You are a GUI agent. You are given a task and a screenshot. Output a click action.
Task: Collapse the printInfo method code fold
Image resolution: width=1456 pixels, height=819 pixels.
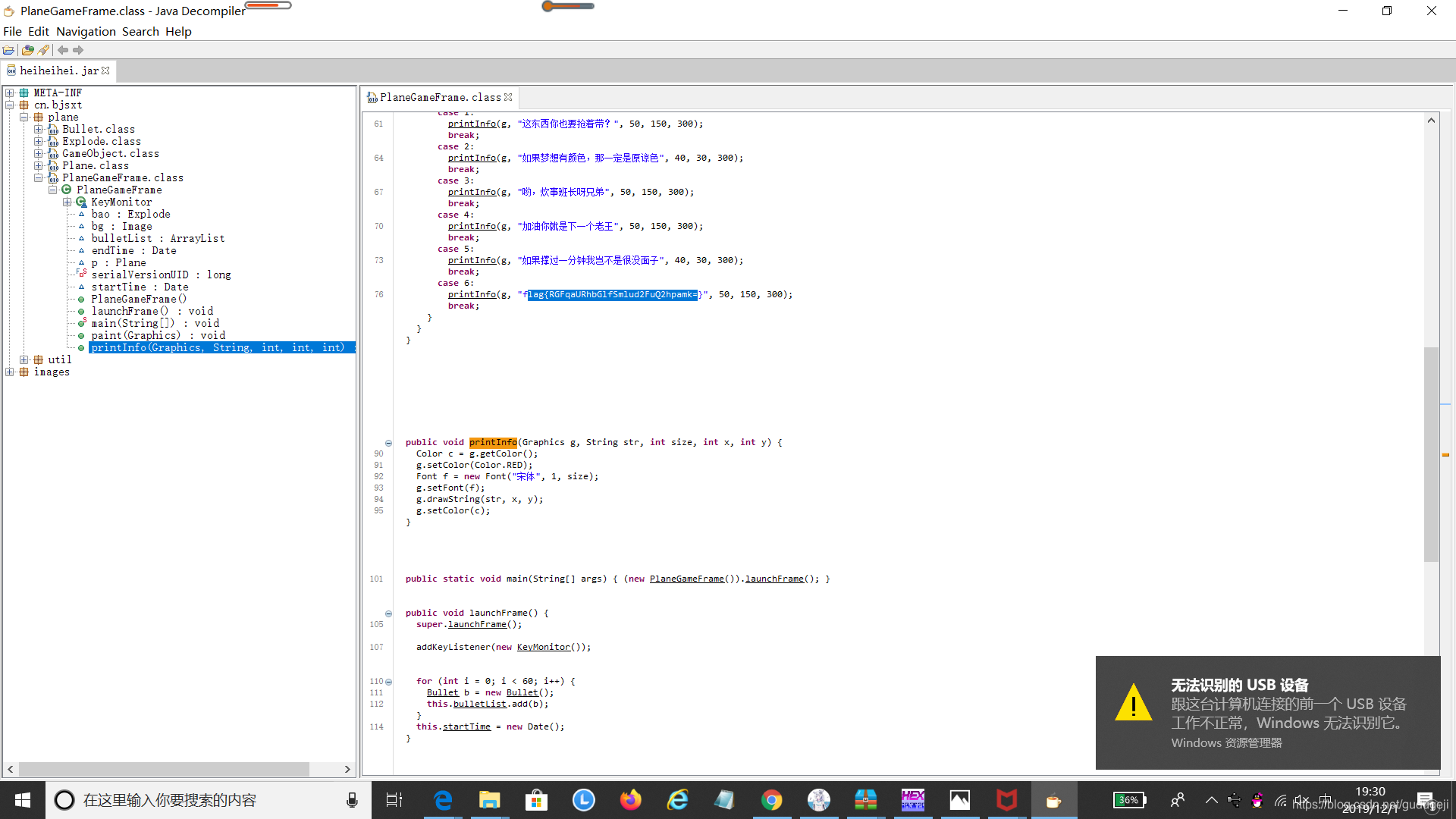coord(388,443)
